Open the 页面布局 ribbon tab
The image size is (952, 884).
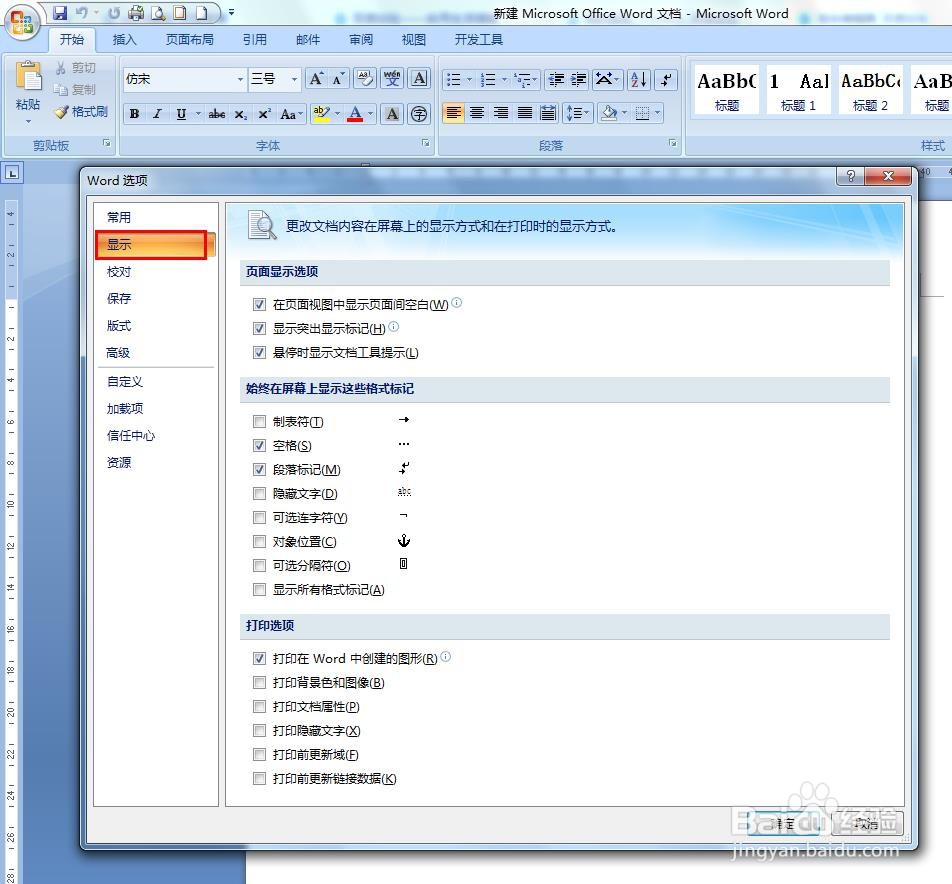(x=190, y=39)
